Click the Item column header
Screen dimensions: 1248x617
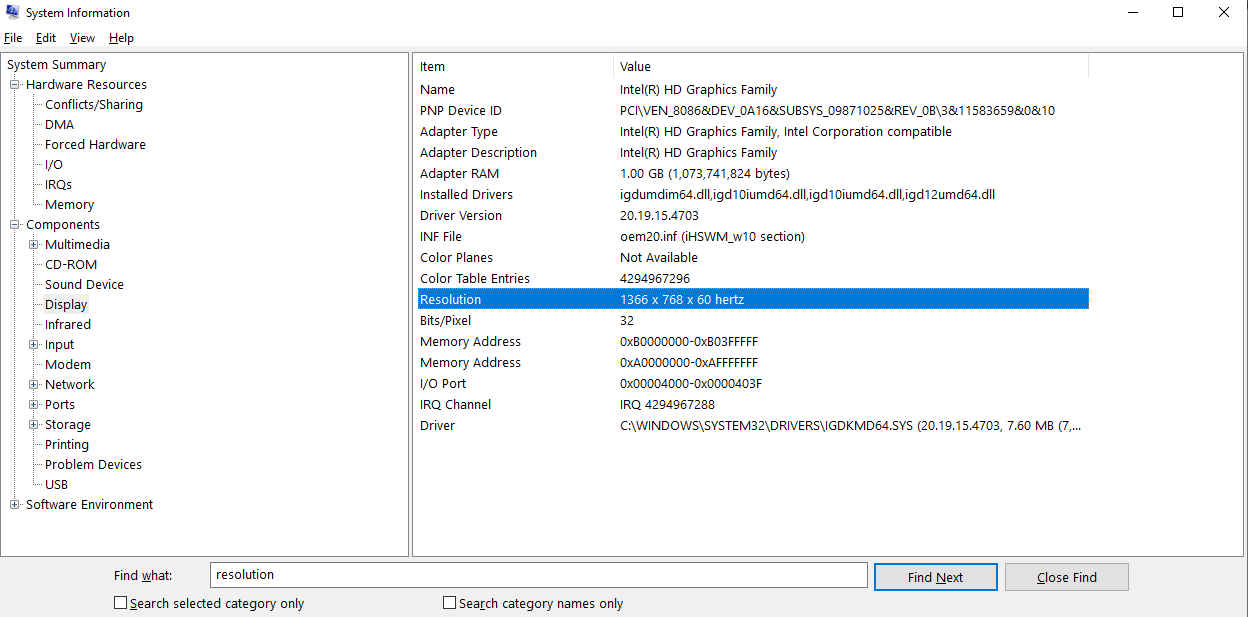click(515, 67)
